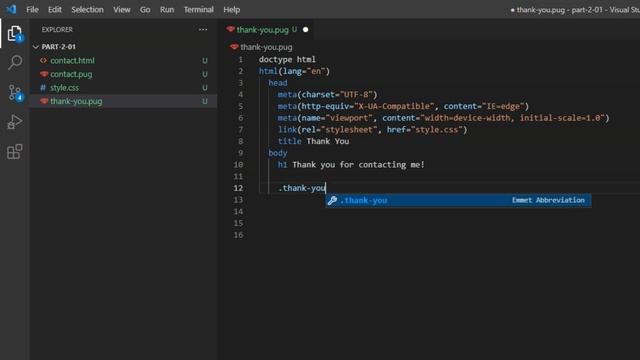
Task: Select thank-you.pug in Explorer
Action: (x=76, y=101)
